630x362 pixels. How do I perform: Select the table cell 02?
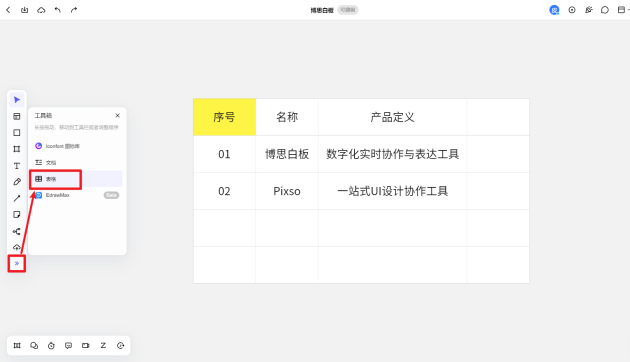tap(225, 191)
